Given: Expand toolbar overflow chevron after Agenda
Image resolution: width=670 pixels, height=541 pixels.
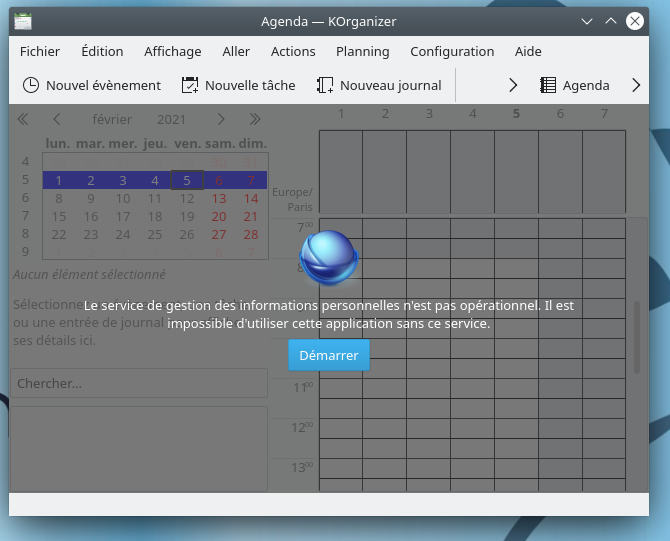Looking at the screenshot, I should (636, 85).
